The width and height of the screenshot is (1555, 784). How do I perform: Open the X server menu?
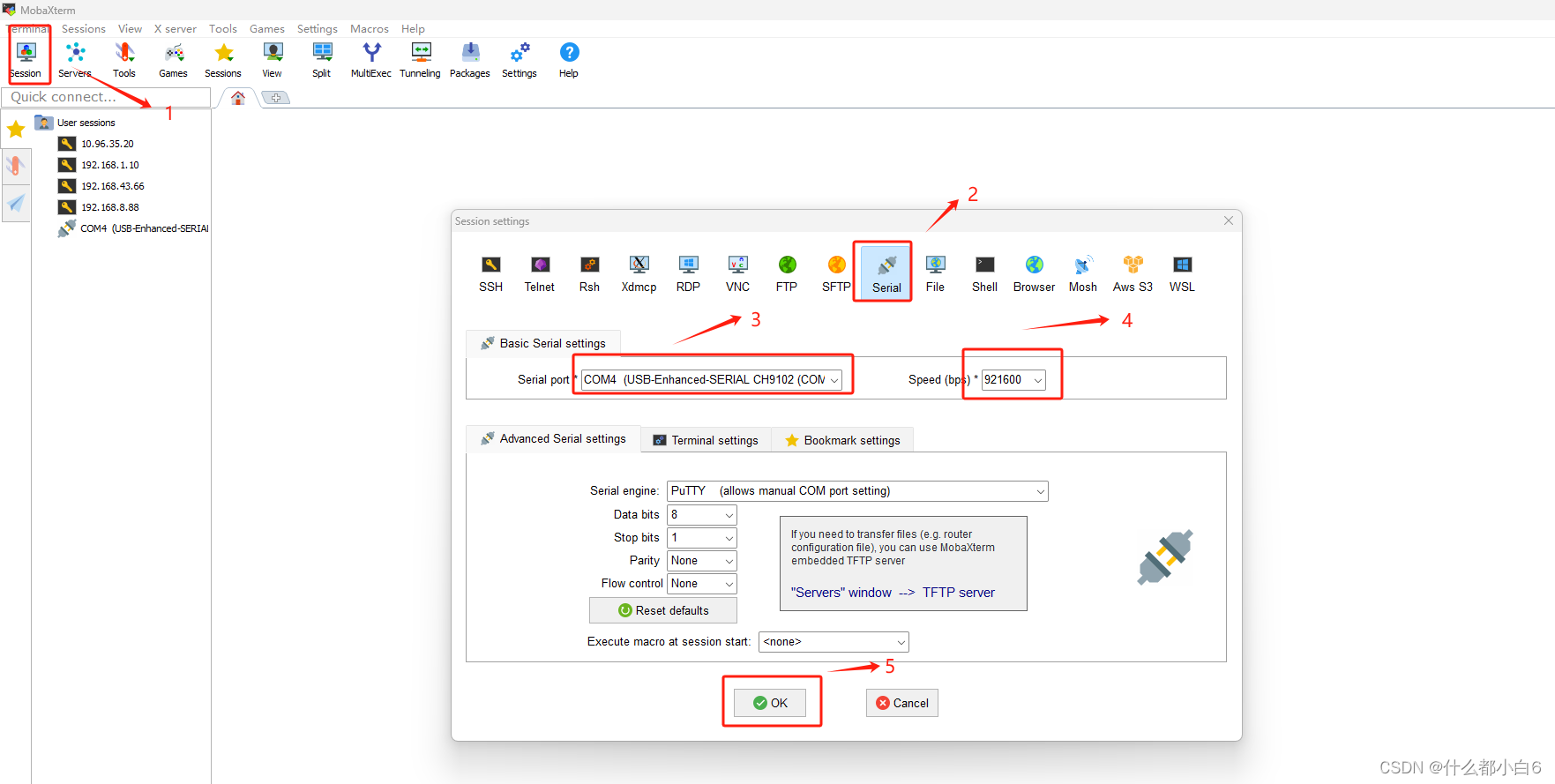coord(176,29)
